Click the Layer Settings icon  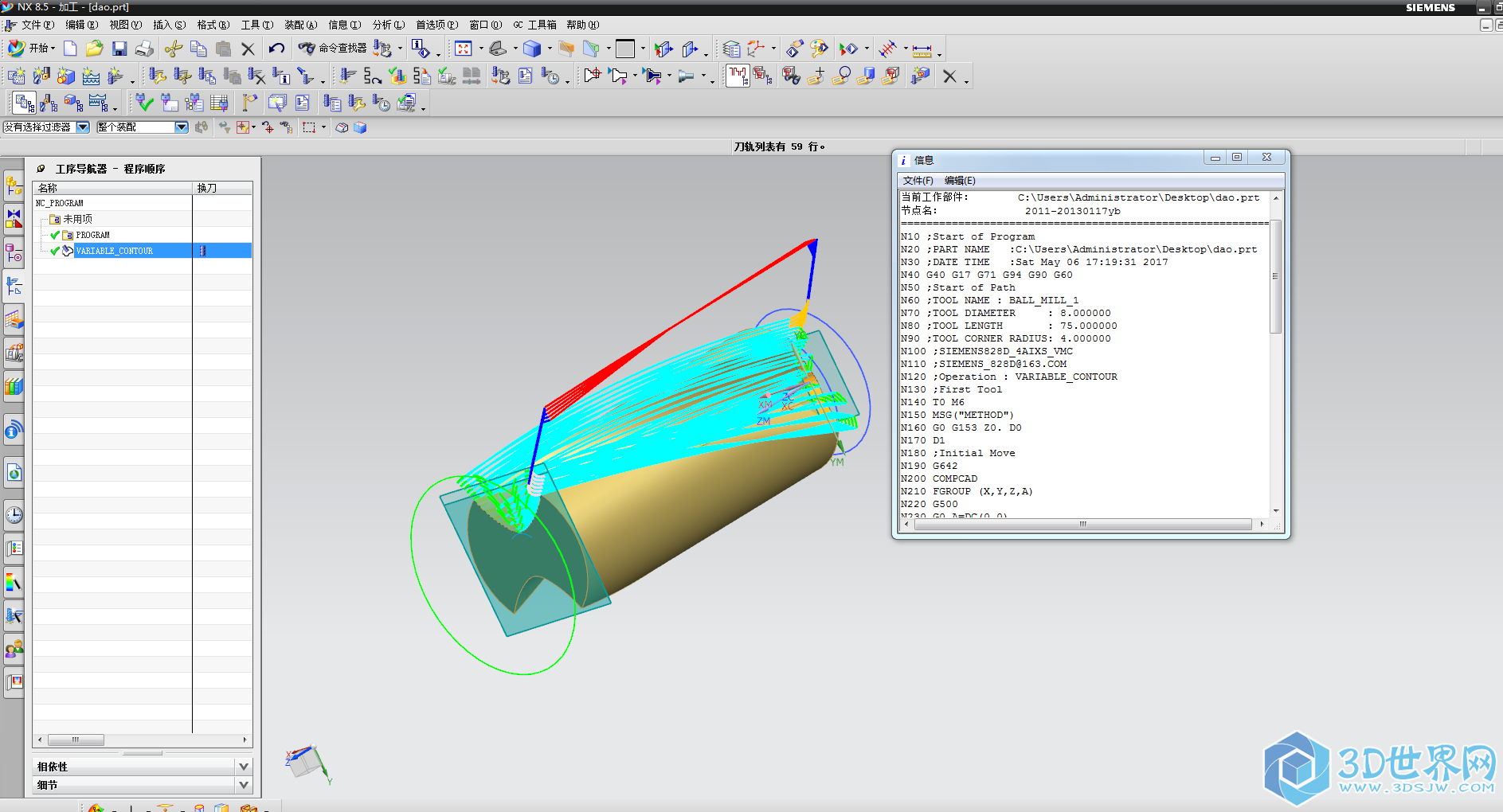731,49
